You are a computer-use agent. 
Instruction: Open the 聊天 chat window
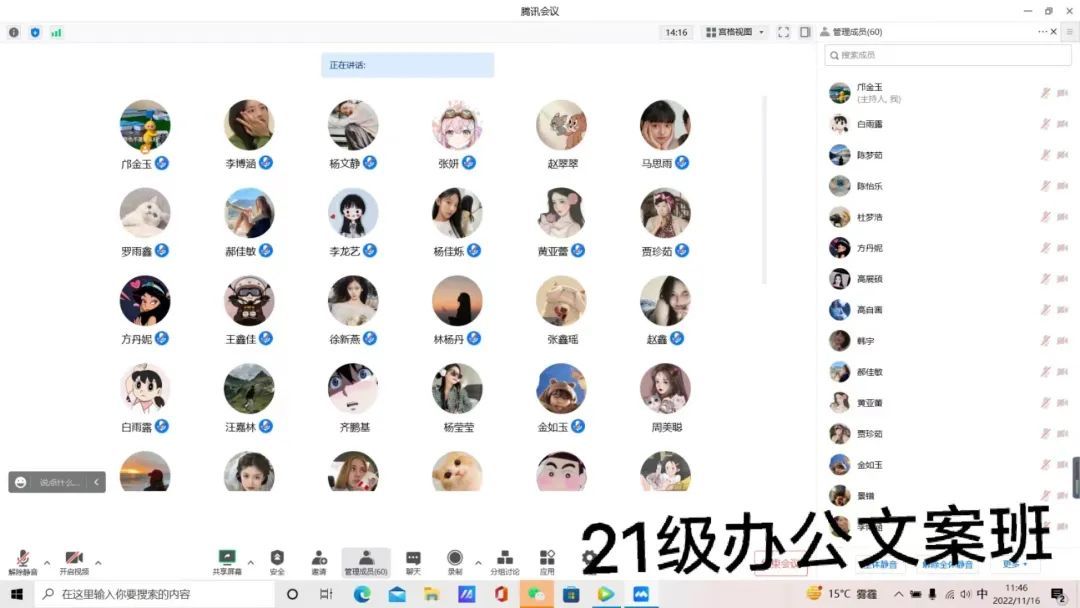coord(413,562)
